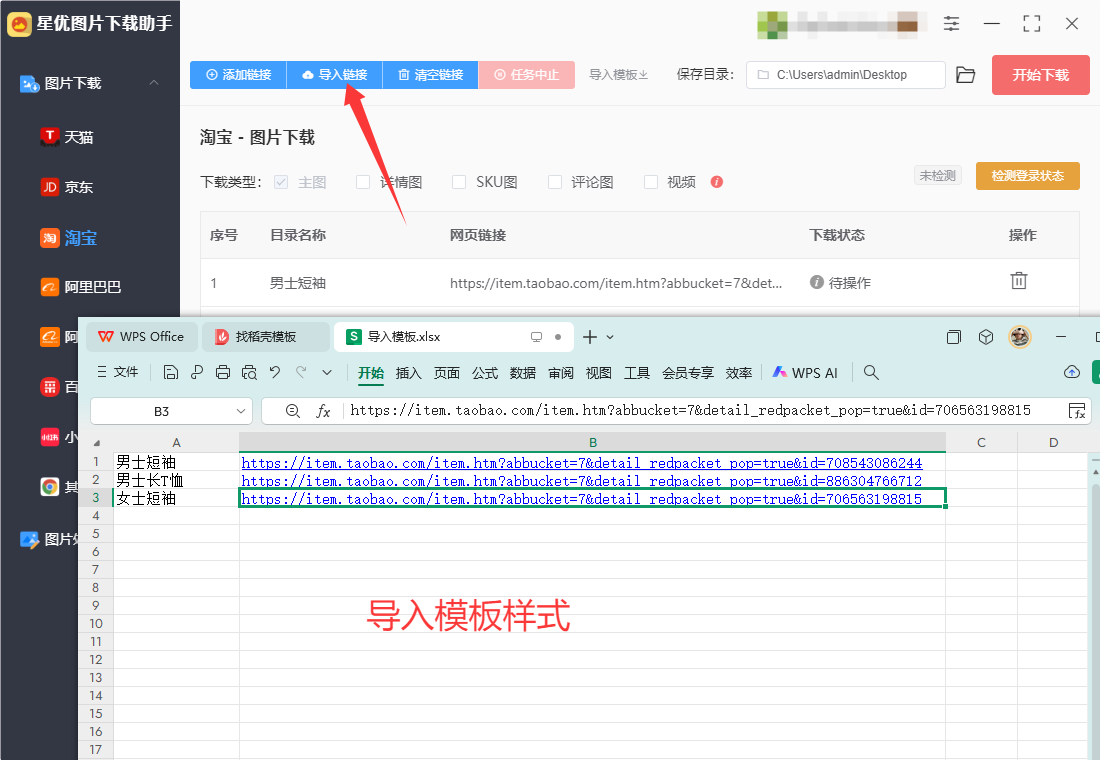Image resolution: width=1100 pixels, height=760 pixels.
Task: Open the 开始 ribbon tab
Action: (371, 373)
